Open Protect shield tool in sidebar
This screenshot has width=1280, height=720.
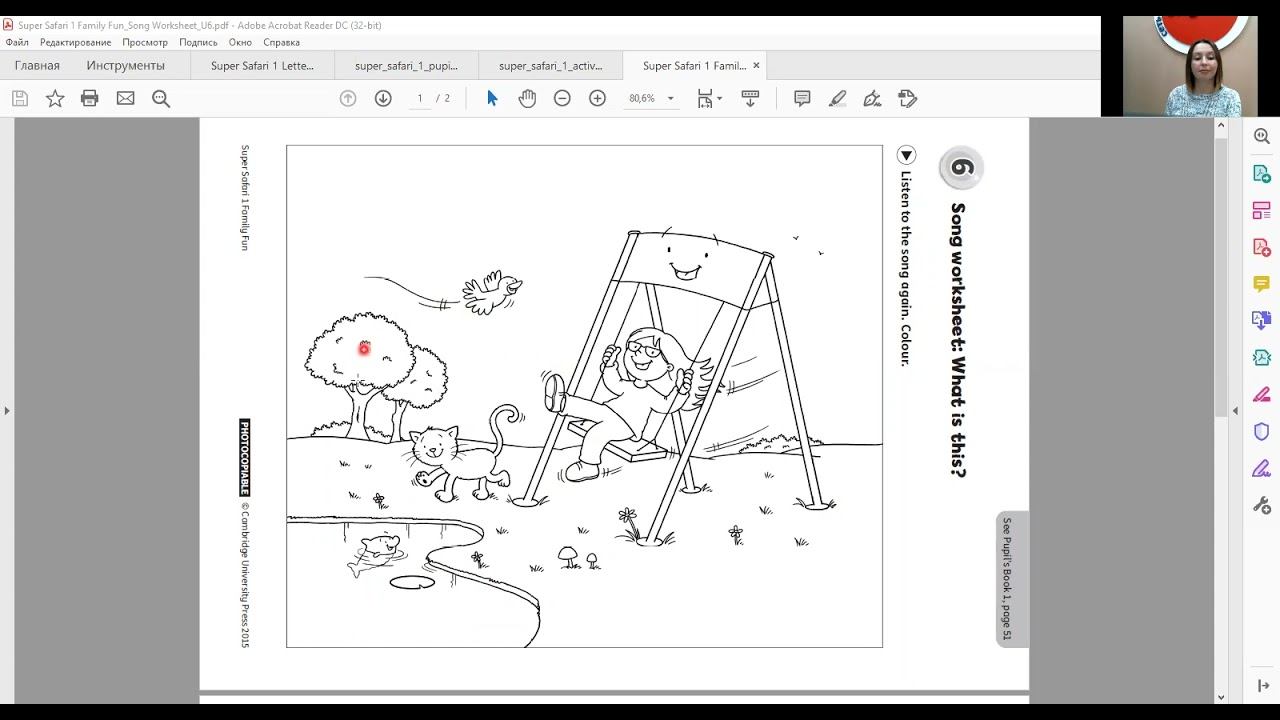pyautogui.click(x=1262, y=432)
